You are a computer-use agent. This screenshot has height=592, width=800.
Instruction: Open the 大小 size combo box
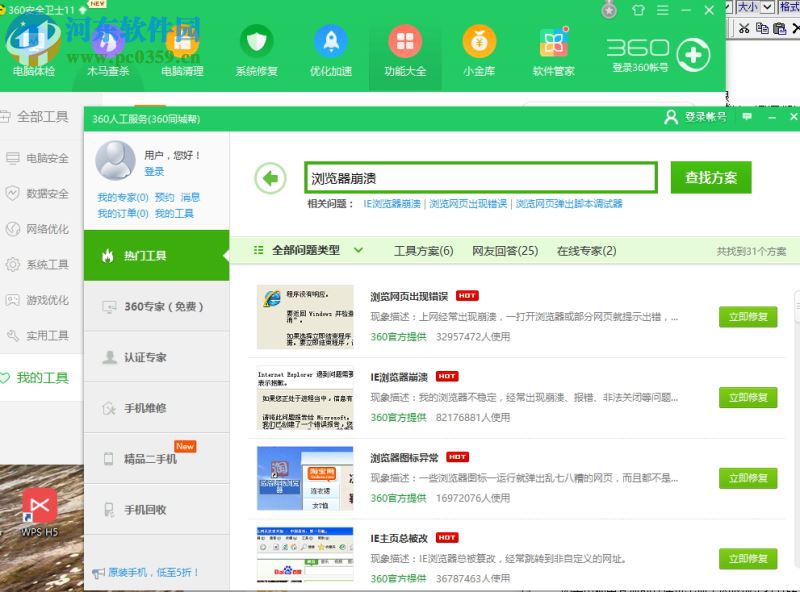coord(757,7)
